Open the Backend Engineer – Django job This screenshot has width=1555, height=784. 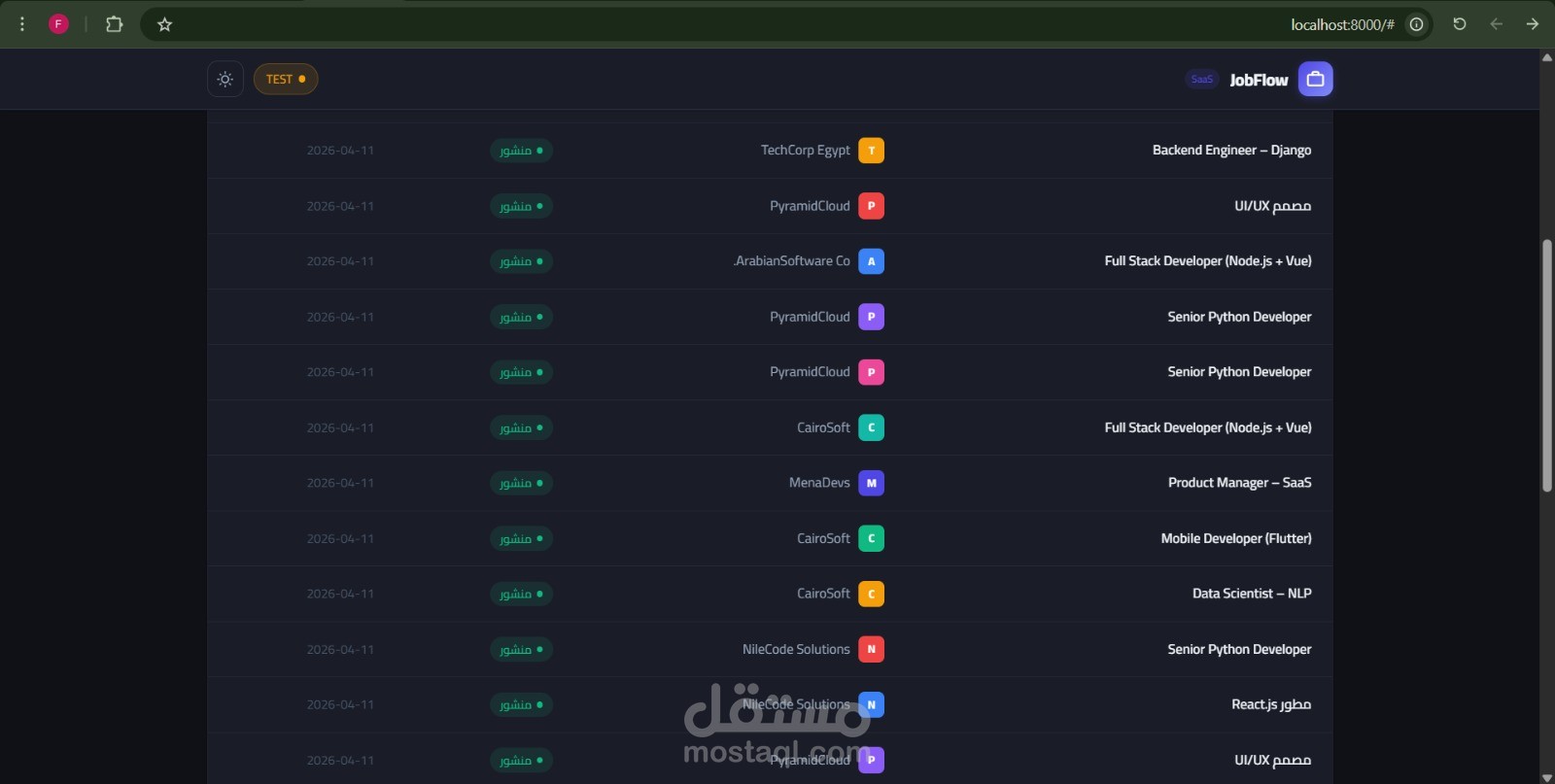pyautogui.click(x=1231, y=151)
